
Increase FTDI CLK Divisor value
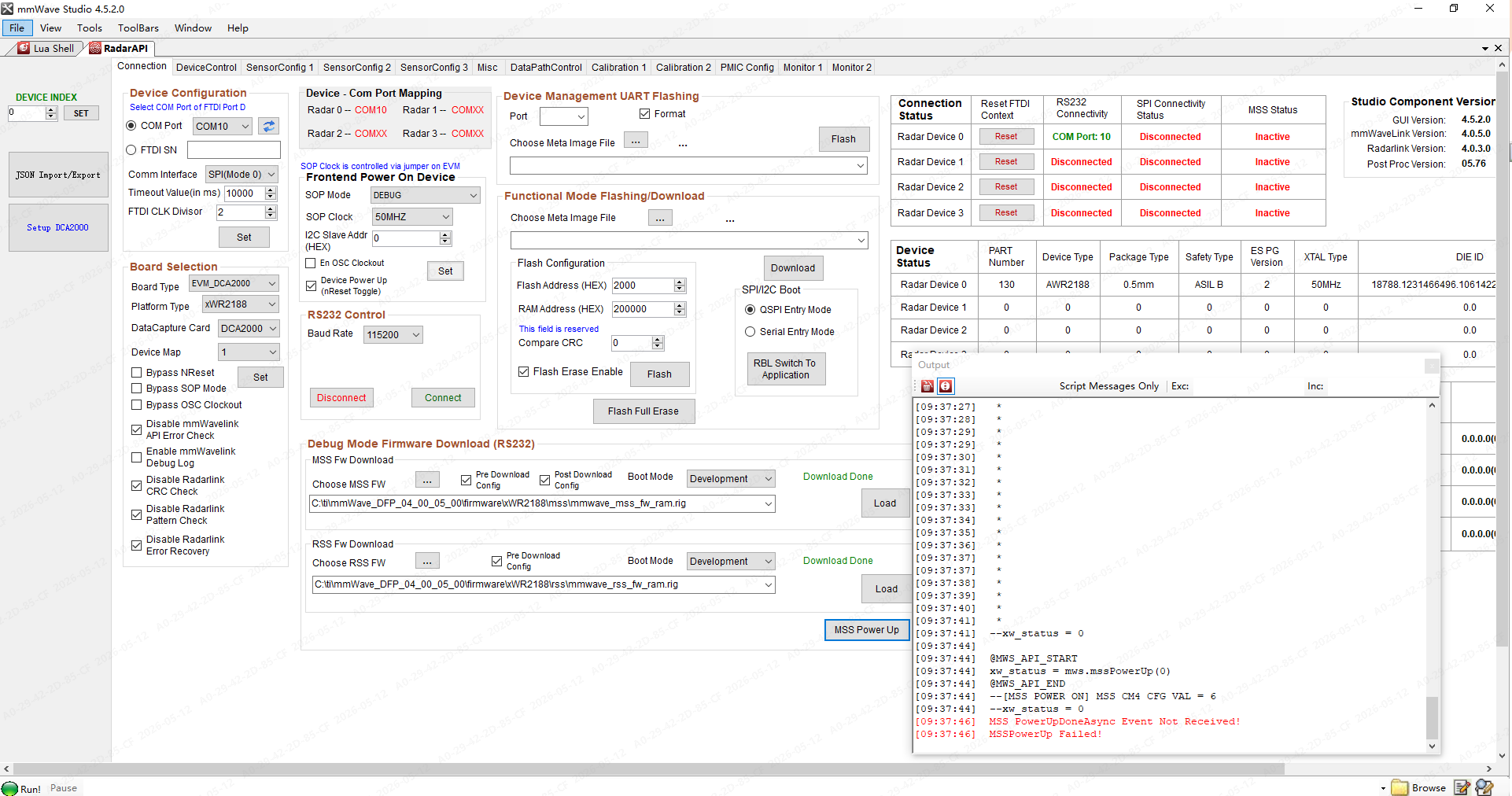[x=271, y=208]
